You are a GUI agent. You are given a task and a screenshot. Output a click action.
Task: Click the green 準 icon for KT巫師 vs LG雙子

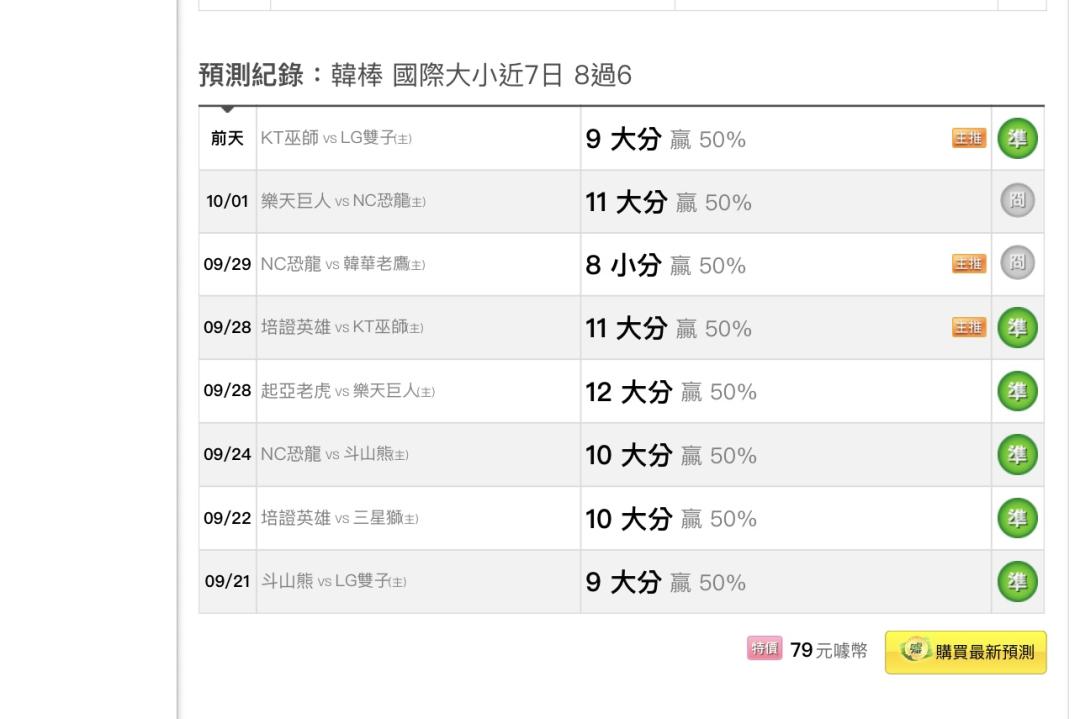[1017, 138]
